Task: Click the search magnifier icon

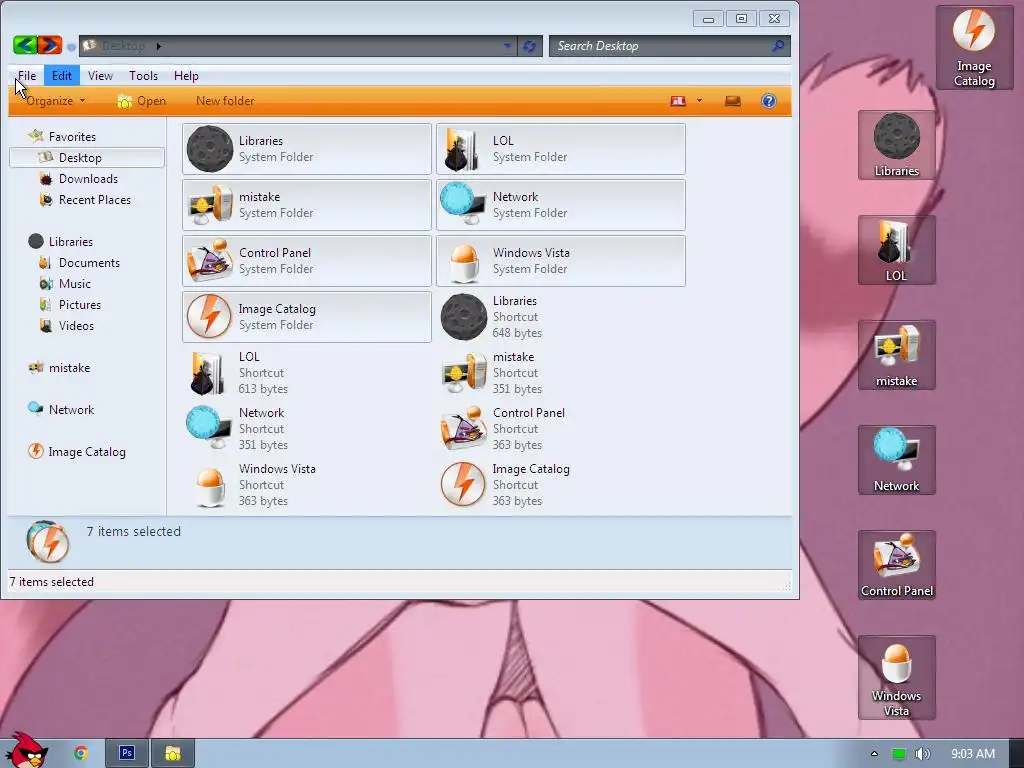Action: [x=778, y=46]
